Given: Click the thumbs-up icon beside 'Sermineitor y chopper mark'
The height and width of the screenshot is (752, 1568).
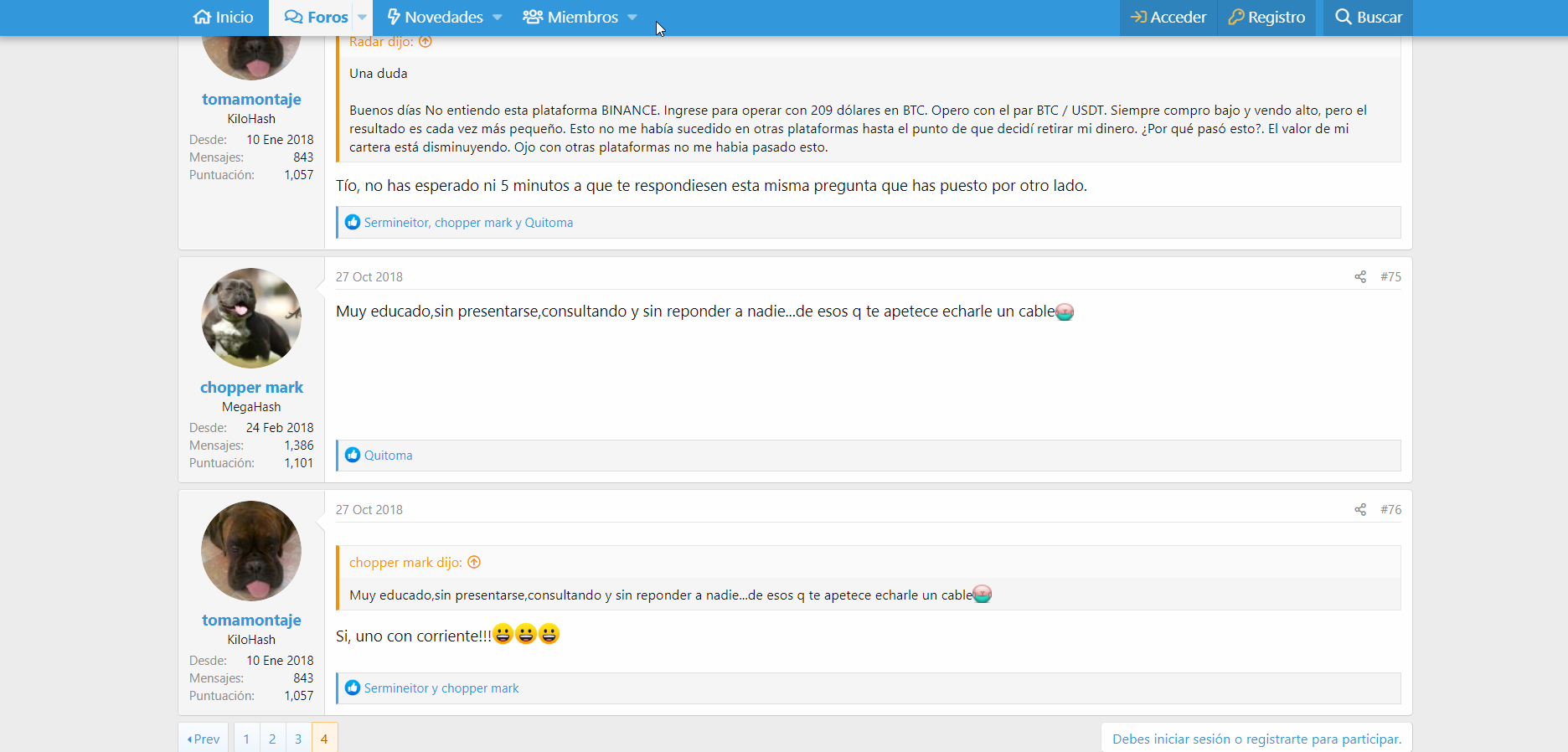Looking at the screenshot, I should pos(353,688).
